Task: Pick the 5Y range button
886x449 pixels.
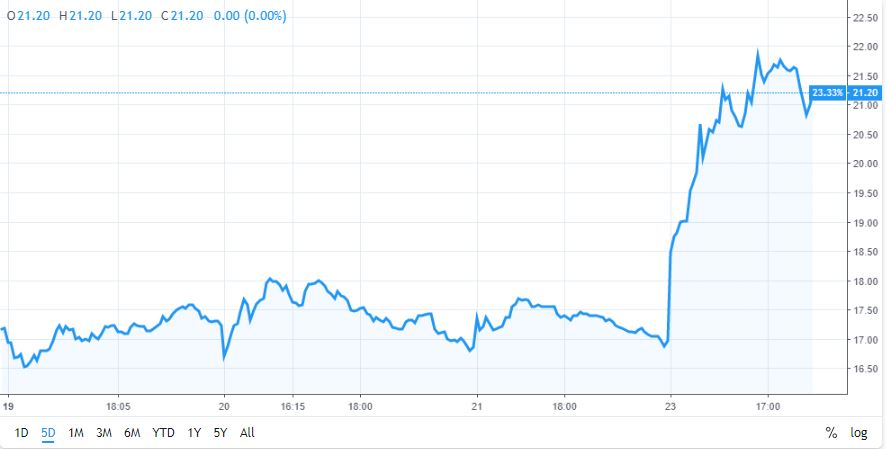Action: point(221,433)
